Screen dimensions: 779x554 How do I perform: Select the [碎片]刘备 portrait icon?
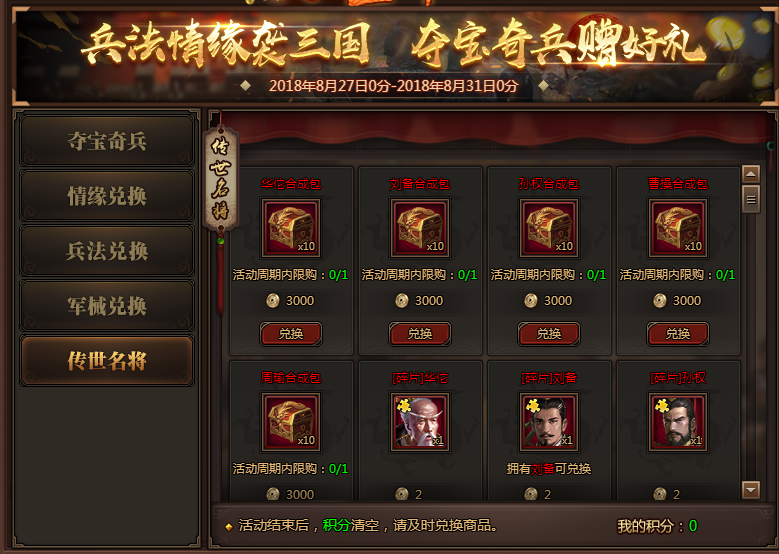click(x=549, y=422)
